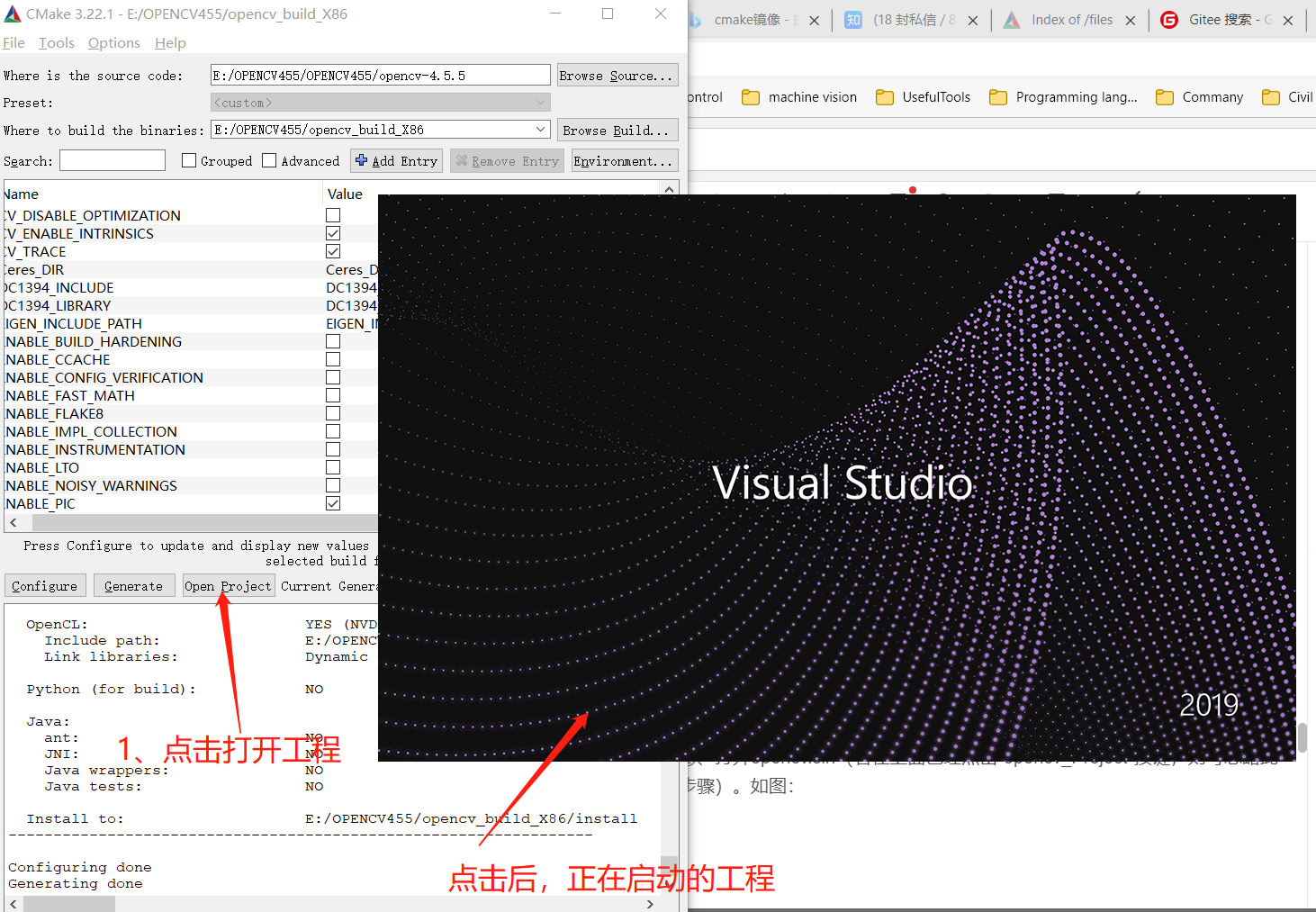The width and height of the screenshot is (1316, 912).
Task: Open the Tools menu
Action: pyautogui.click(x=56, y=42)
